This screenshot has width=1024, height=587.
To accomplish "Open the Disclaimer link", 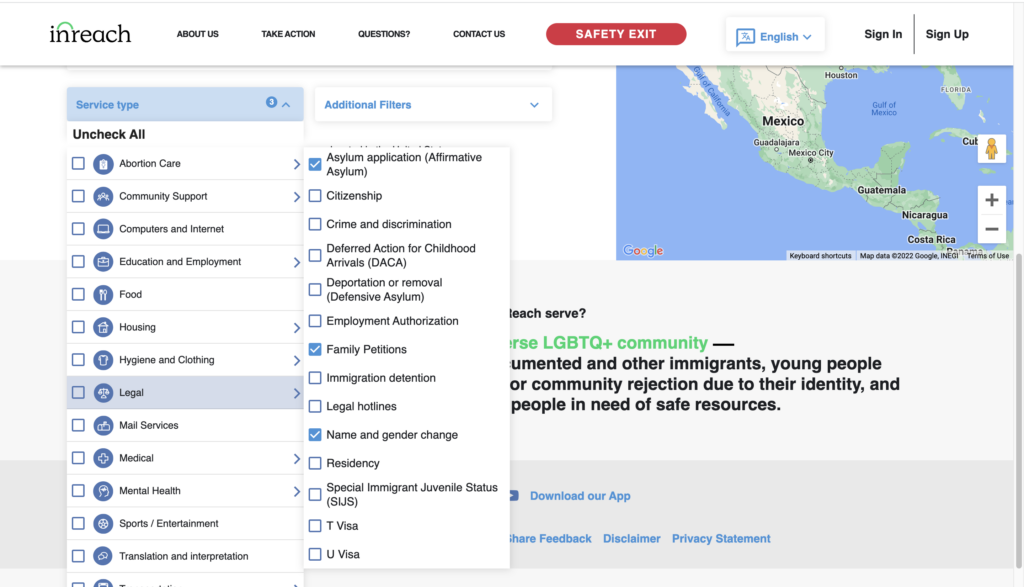I will coord(632,539).
